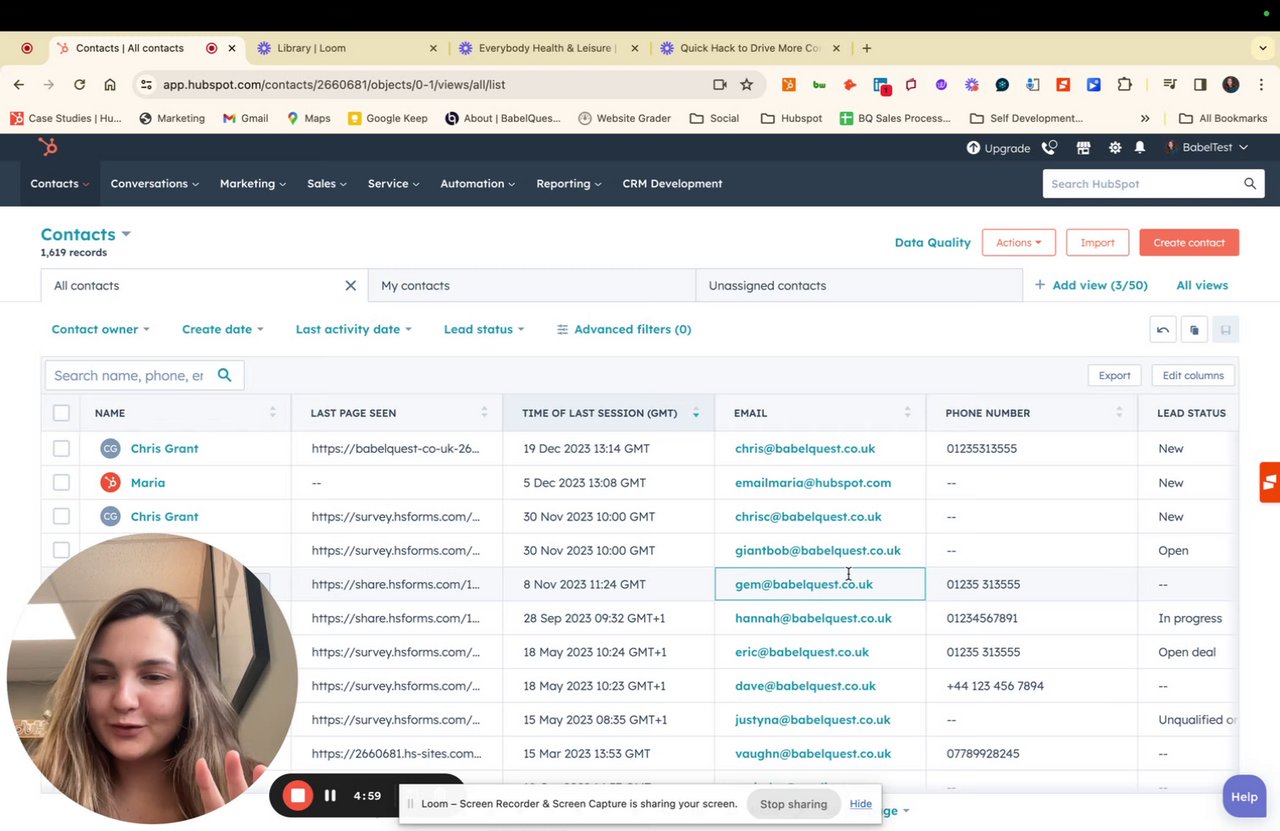Click the Upgrade arrow button
Viewport: 1280px width, 831px height.
(998, 148)
